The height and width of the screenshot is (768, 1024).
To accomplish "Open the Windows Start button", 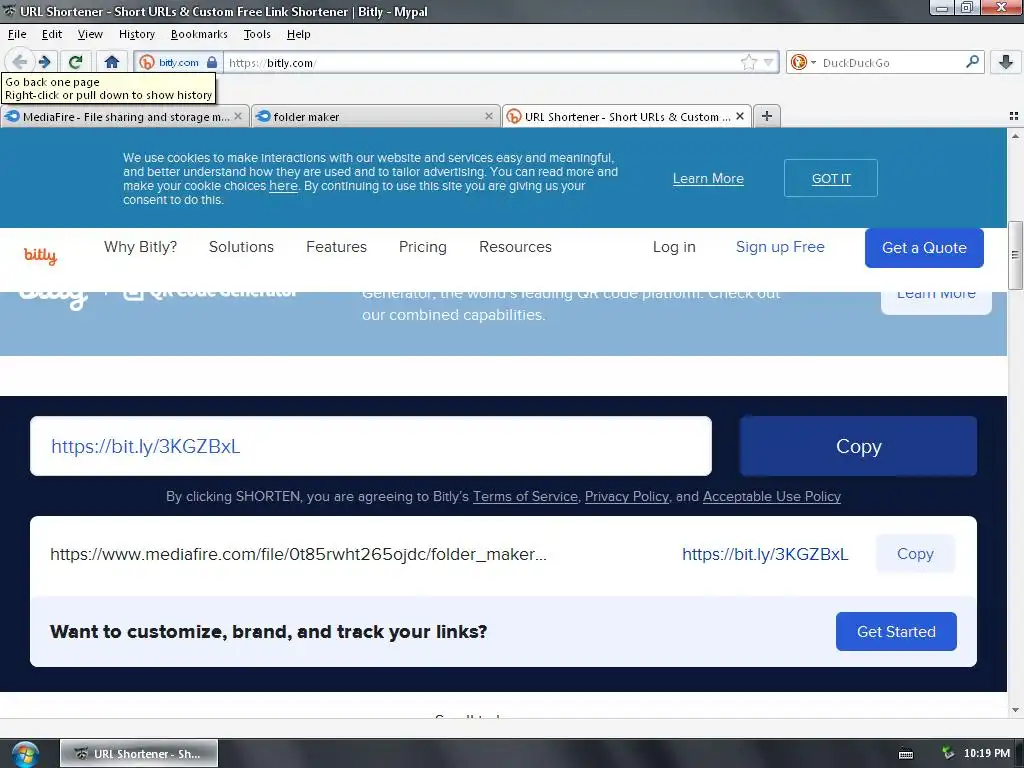I will pos(25,754).
